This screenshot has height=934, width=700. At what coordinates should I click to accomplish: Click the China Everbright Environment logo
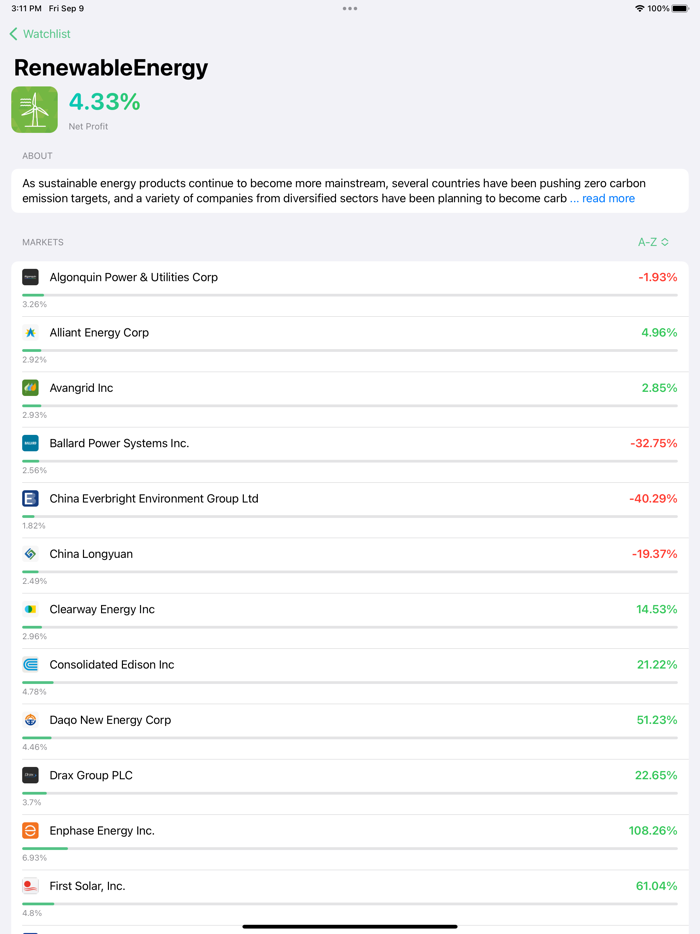[x=30, y=498]
